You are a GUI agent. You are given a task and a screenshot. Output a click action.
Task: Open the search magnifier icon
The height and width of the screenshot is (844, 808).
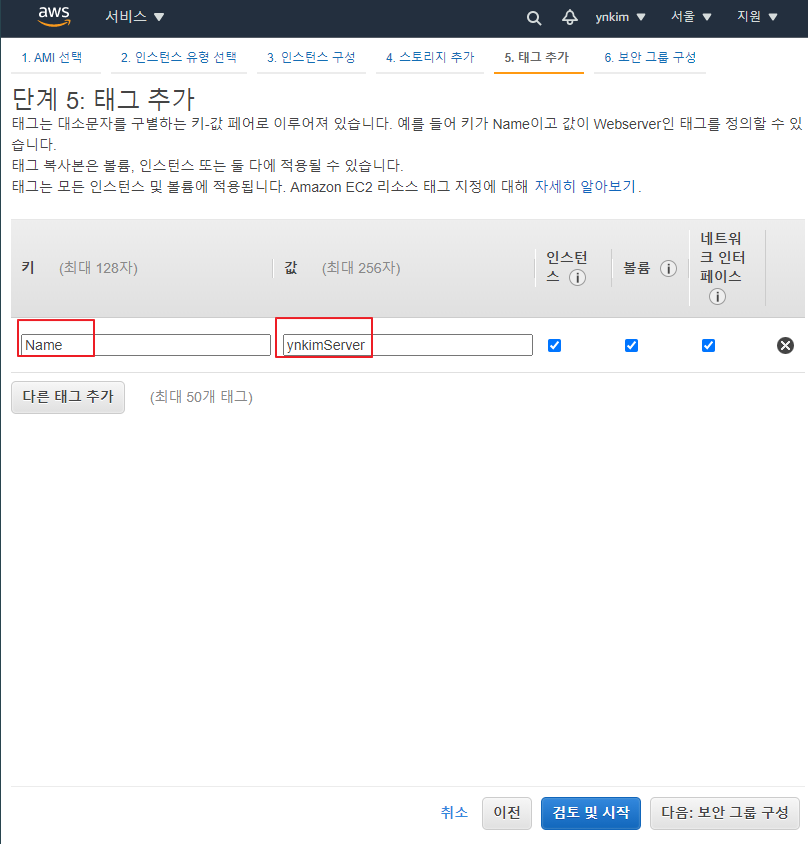tap(533, 18)
